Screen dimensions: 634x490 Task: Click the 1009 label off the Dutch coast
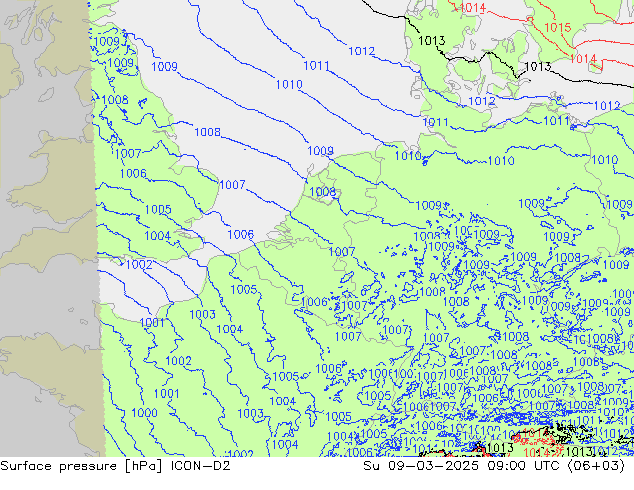(x=320, y=151)
